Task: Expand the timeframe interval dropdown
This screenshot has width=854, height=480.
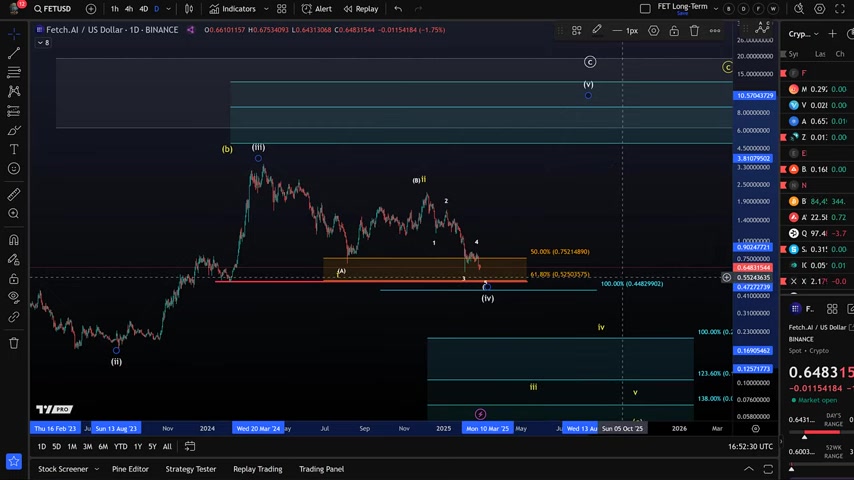Action: tap(168, 9)
